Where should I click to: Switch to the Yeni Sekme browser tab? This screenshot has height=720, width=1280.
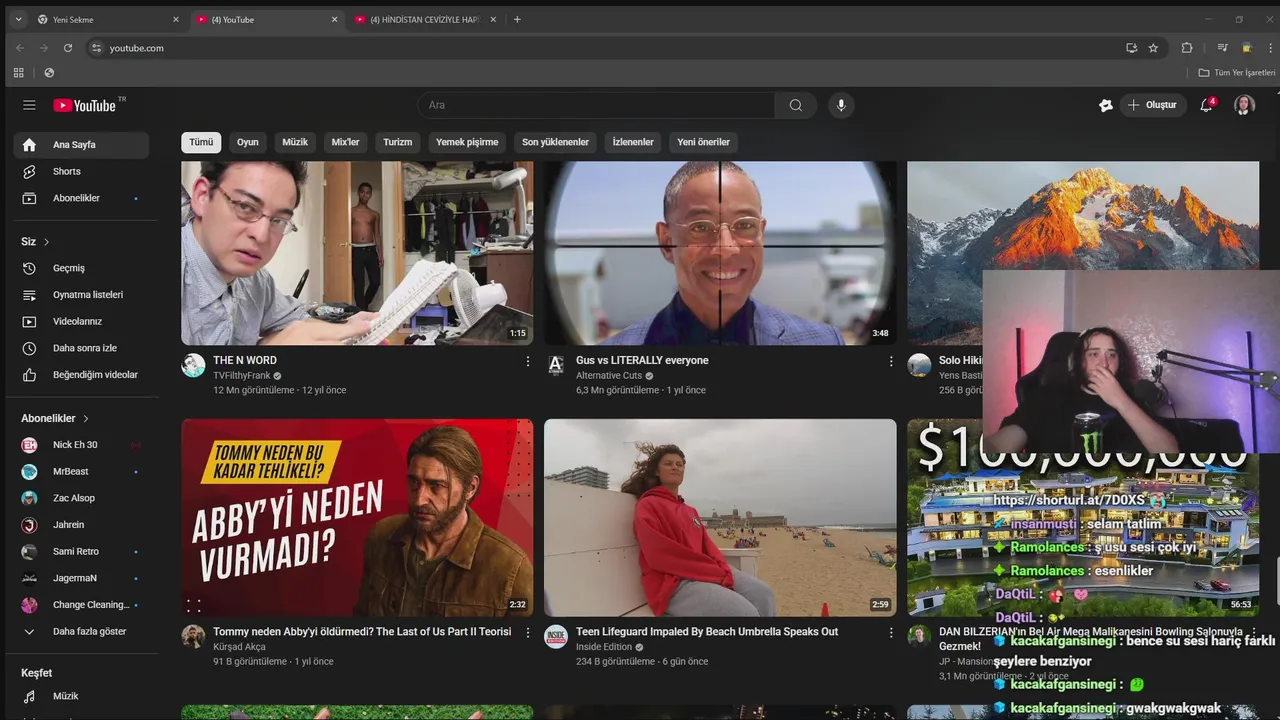[106, 19]
